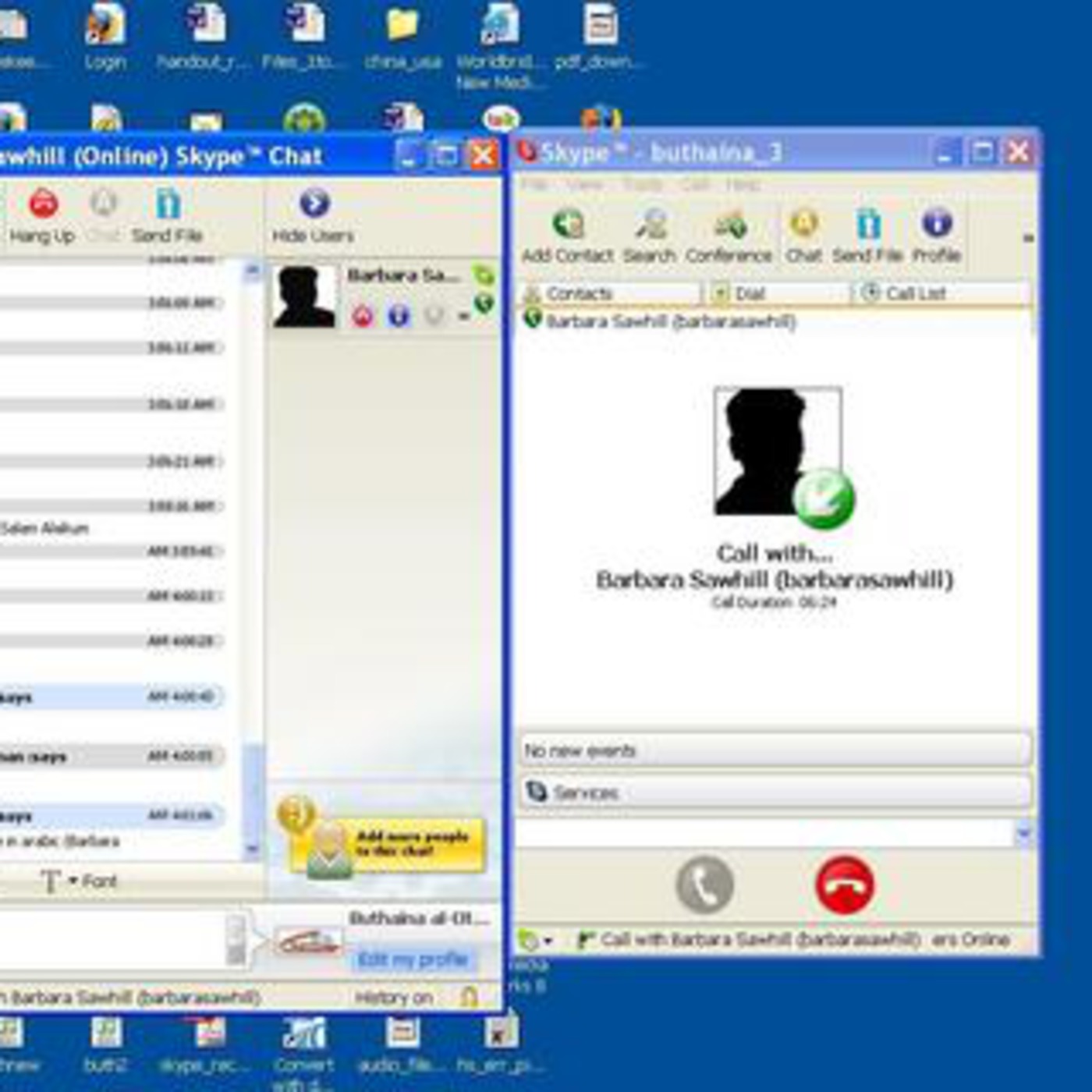The height and width of the screenshot is (1092, 1092).
Task: Click the address input field above the call buttons
Action: pos(765,834)
